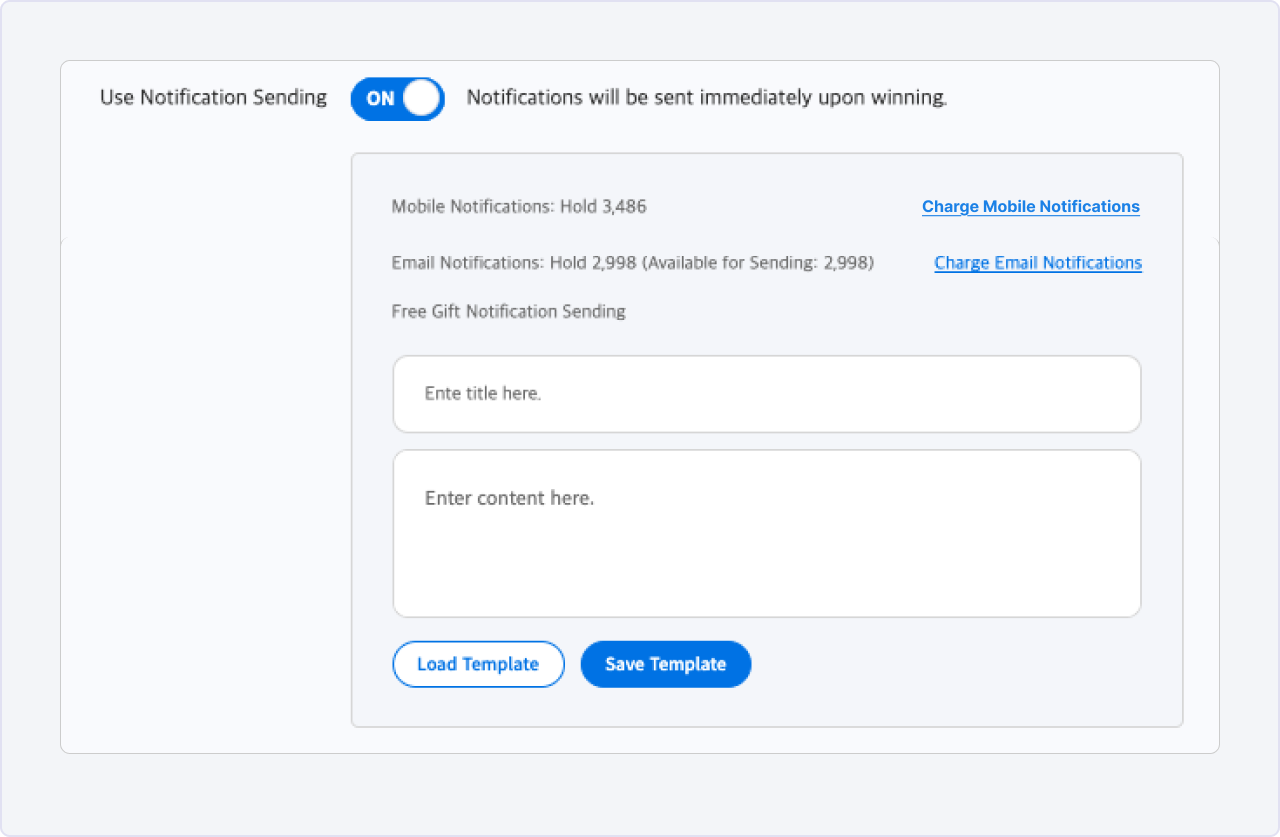Focus the content text area
The width and height of the screenshot is (1280, 837).
(767, 534)
